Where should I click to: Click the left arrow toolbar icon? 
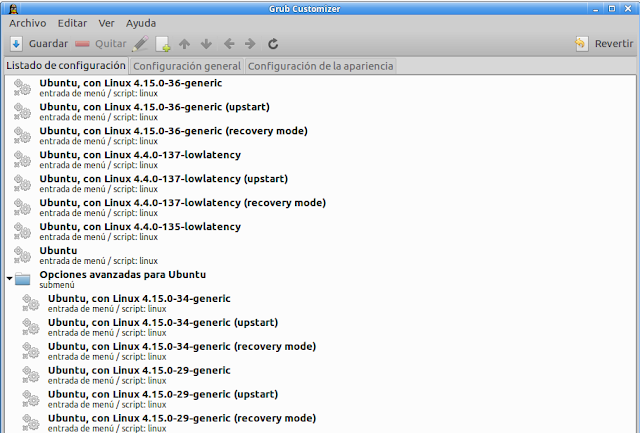pyautogui.click(x=229, y=44)
